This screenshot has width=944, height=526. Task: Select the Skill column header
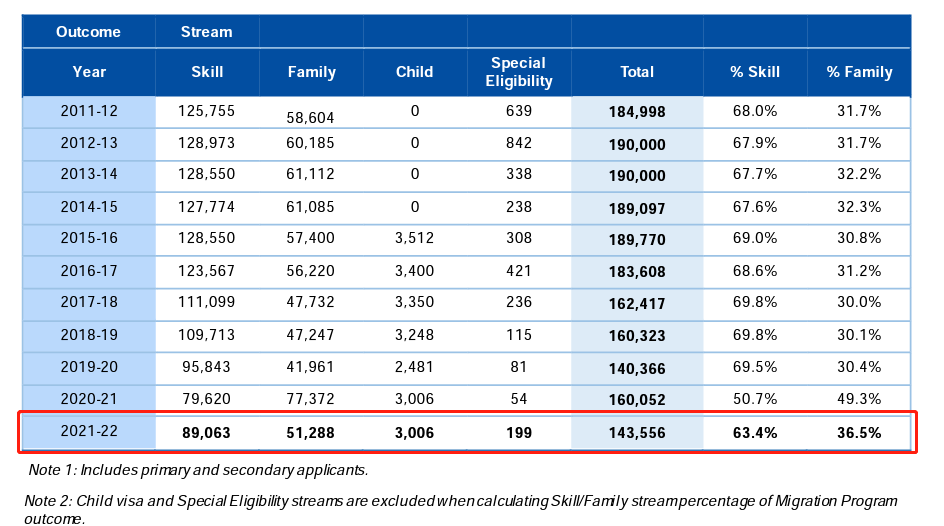[x=206, y=72]
